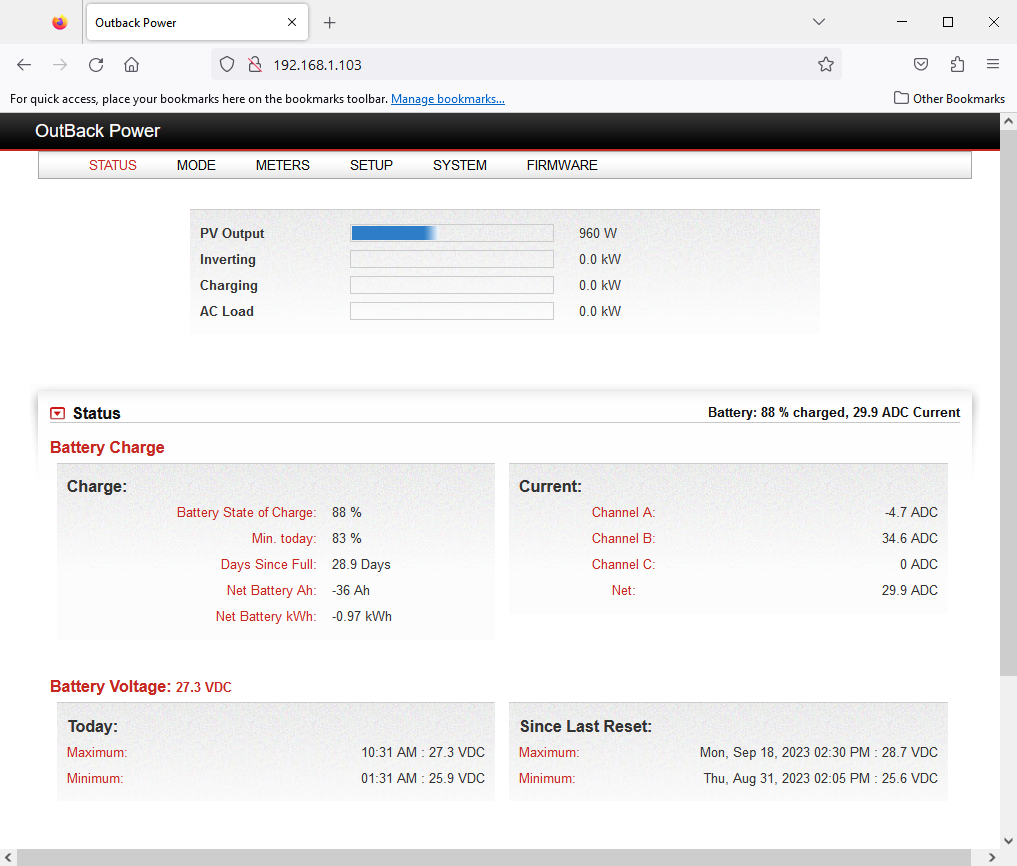Click the insecure connection padlock icon
Image resolution: width=1017 pixels, height=866 pixels.
point(254,65)
